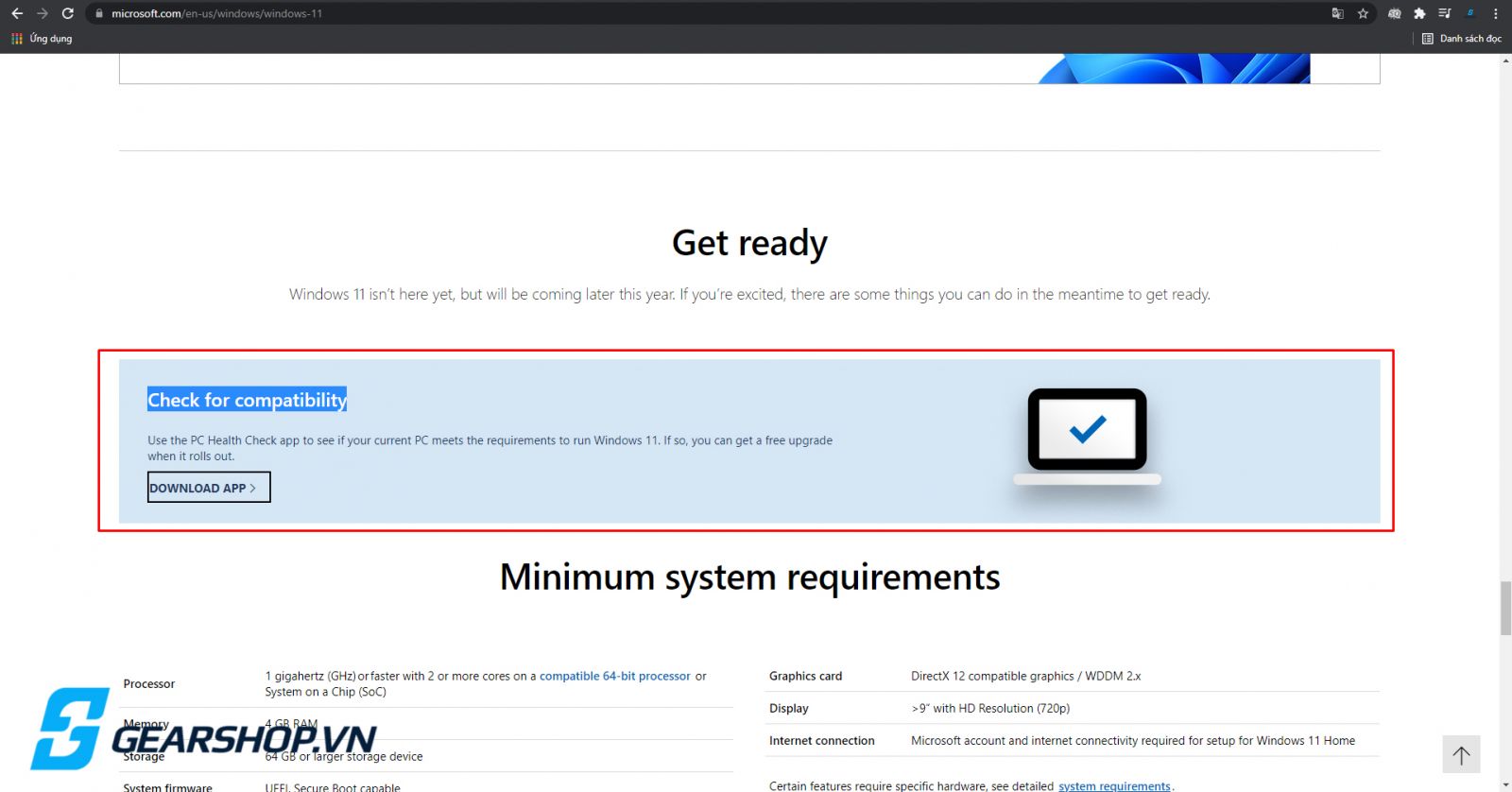Click the >9" with HD Resolution text

click(x=990, y=708)
